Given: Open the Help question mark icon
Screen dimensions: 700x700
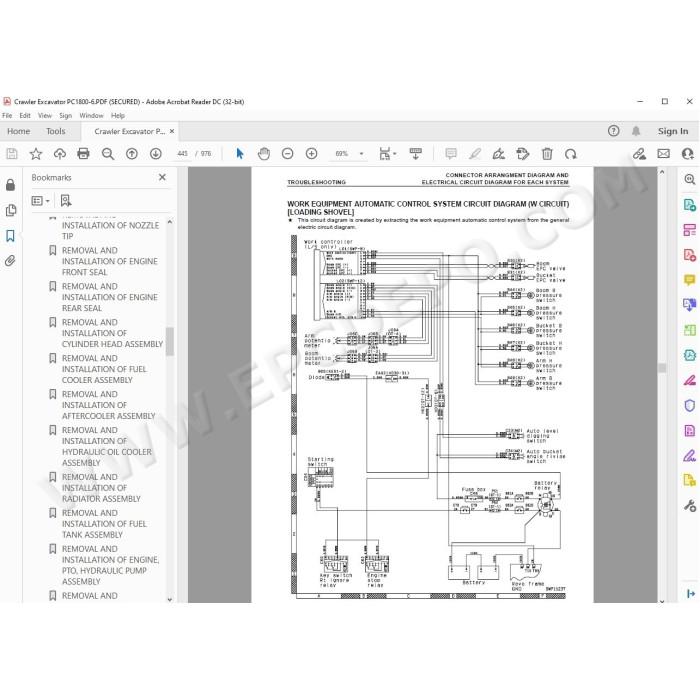Looking at the screenshot, I should 613,131.
